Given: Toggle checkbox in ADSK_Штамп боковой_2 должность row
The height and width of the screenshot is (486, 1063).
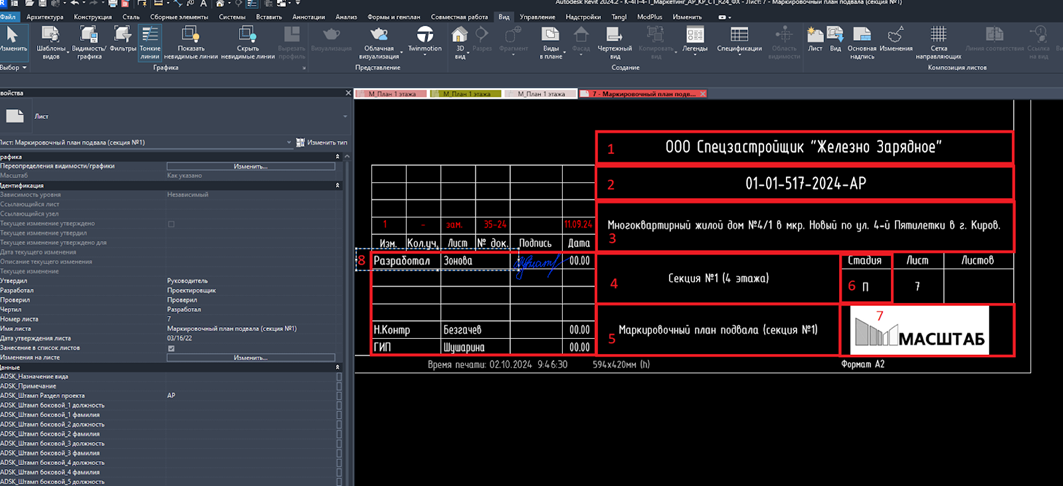Looking at the screenshot, I should click(339, 424).
